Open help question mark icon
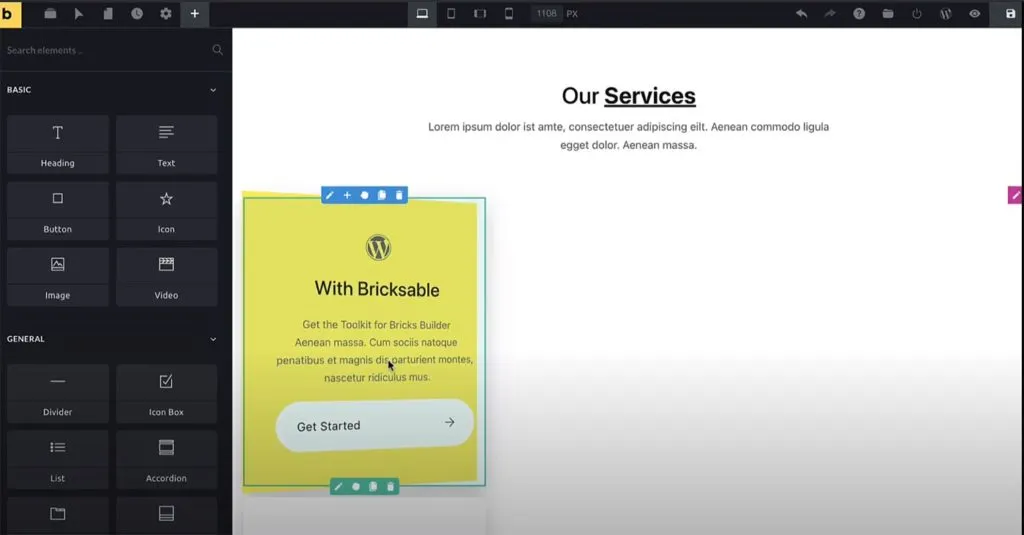The height and width of the screenshot is (535, 1024). pos(859,14)
